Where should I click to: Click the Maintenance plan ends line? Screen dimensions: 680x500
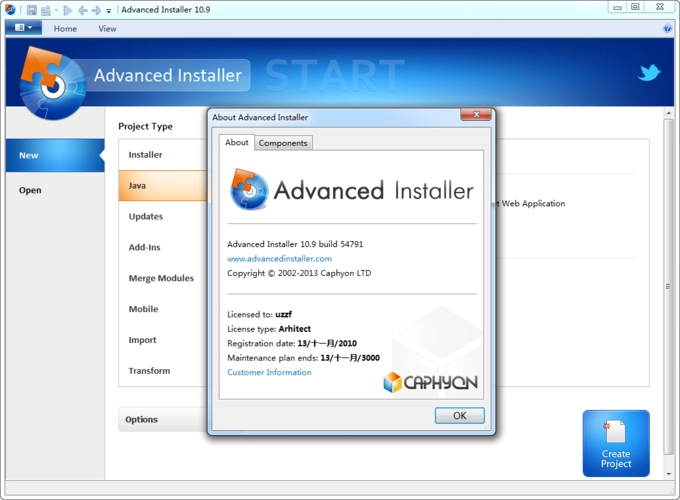coord(303,358)
